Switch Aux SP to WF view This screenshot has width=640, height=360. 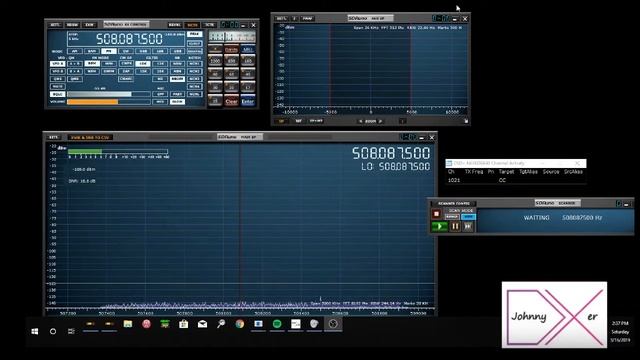pyautogui.click(x=299, y=121)
